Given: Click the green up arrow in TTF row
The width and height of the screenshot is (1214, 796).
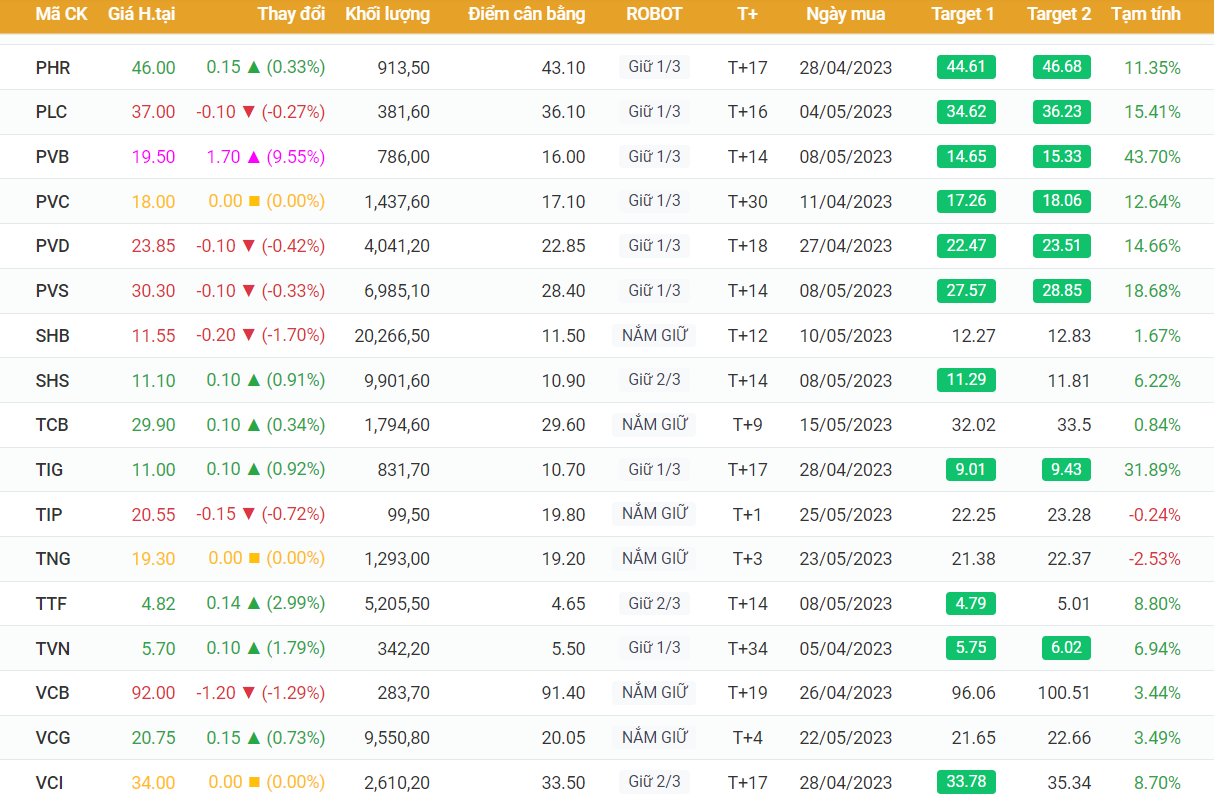Looking at the screenshot, I should point(253,603).
